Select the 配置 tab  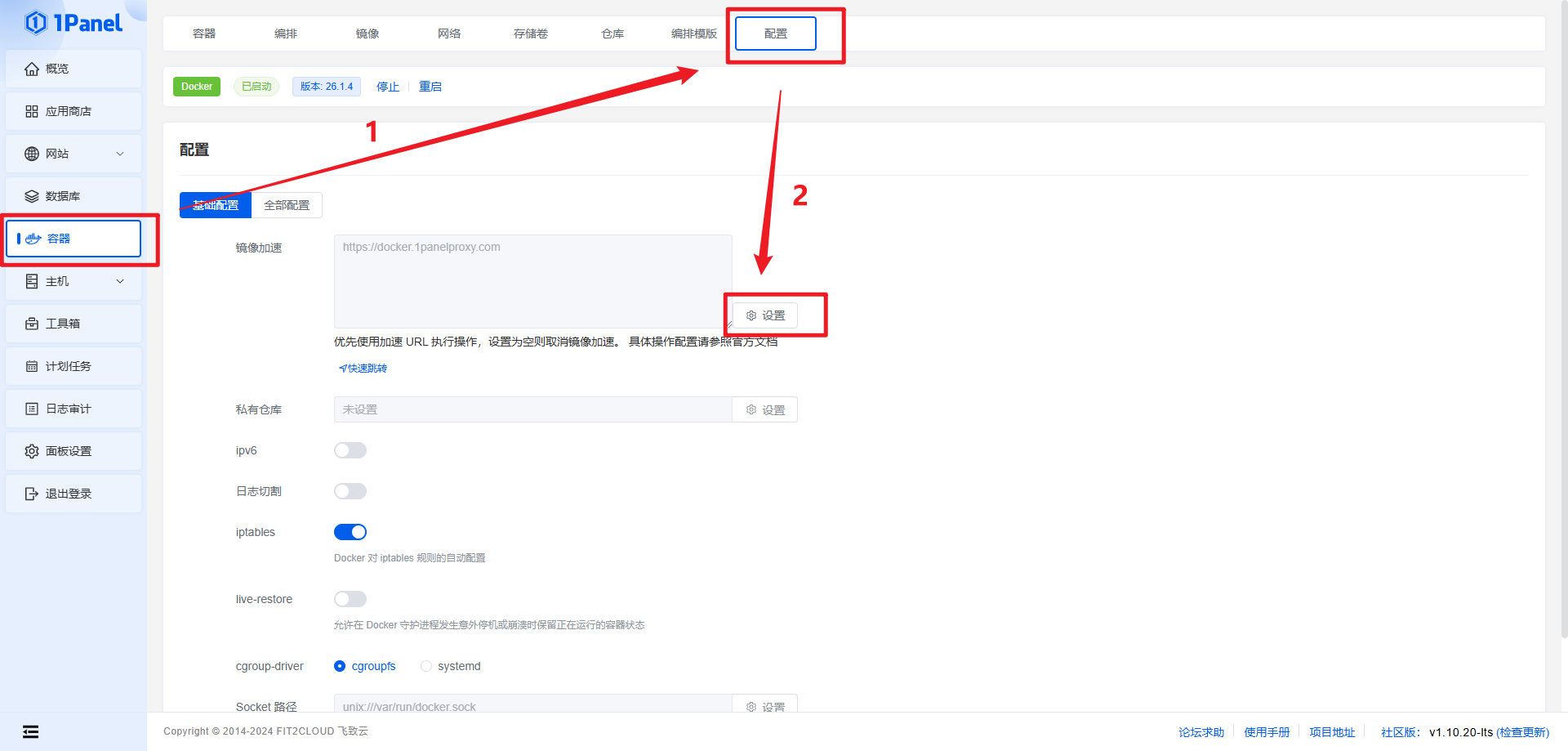pos(776,34)
